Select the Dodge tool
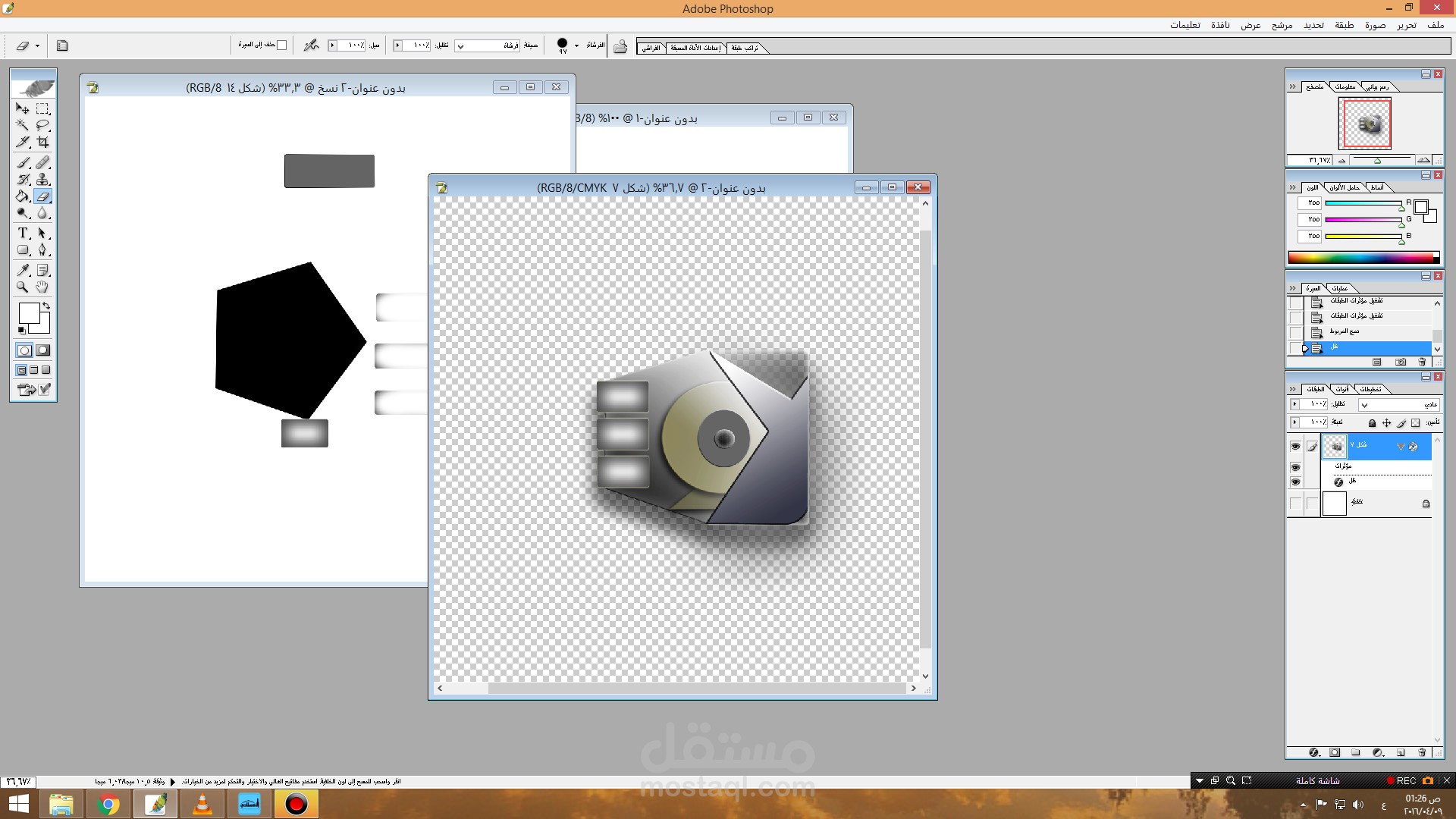Screen dimensions: 1456x819 [x=23, y=214]
